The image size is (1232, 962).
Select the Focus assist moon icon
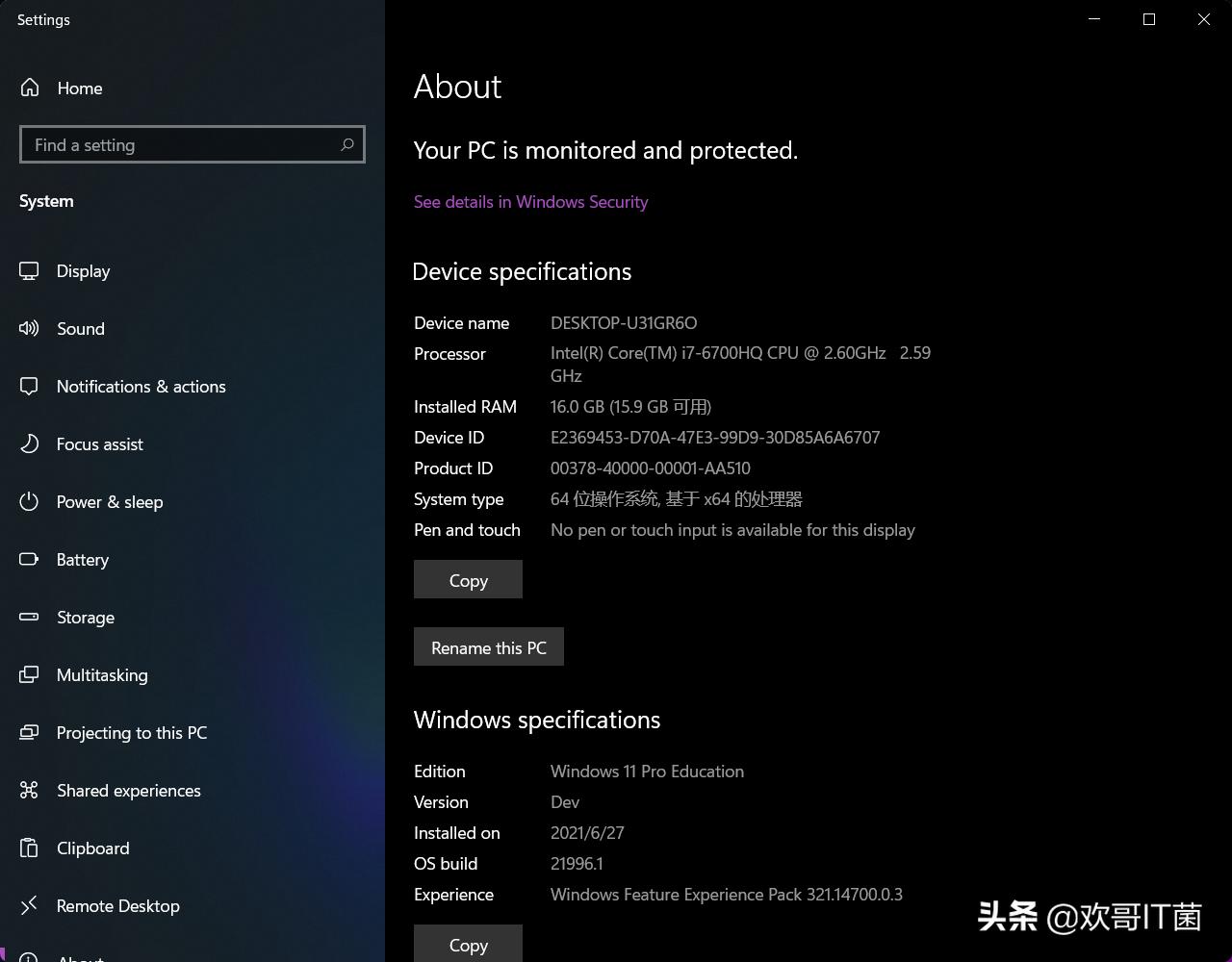coord(29,443)
